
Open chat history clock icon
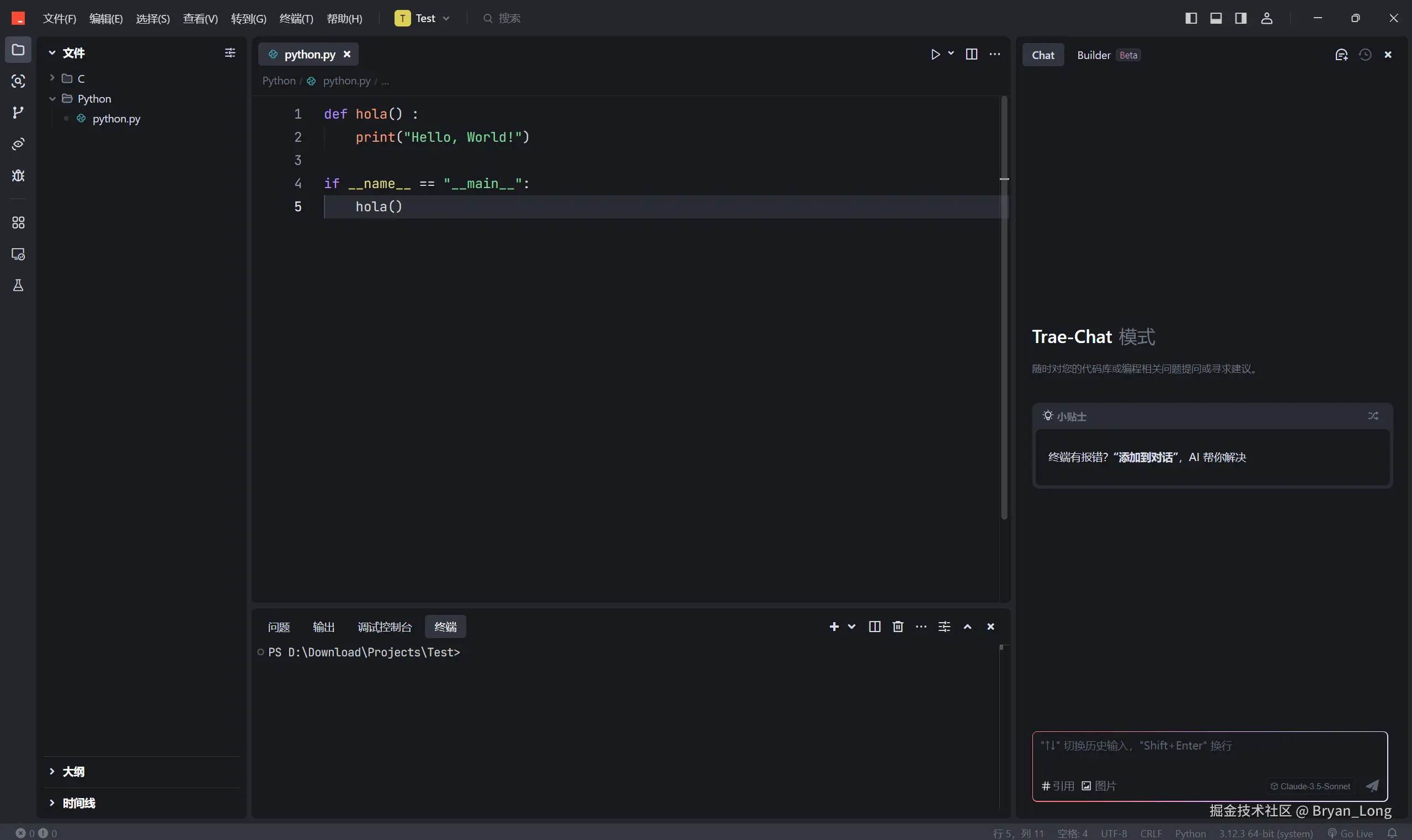(x=1365, y=55)
